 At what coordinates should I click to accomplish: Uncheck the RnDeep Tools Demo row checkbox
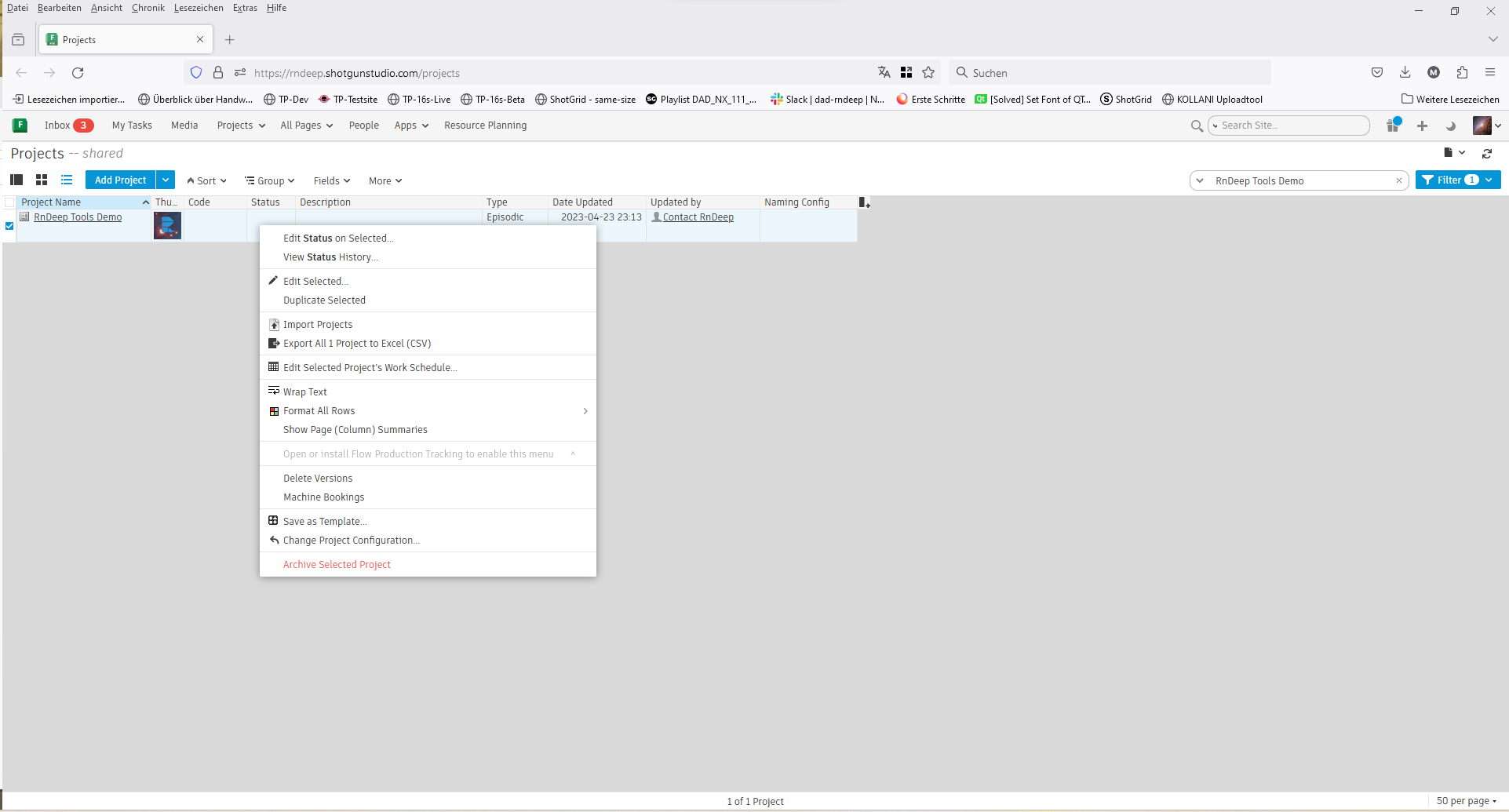pyautogui.click(x=9, y=226)
